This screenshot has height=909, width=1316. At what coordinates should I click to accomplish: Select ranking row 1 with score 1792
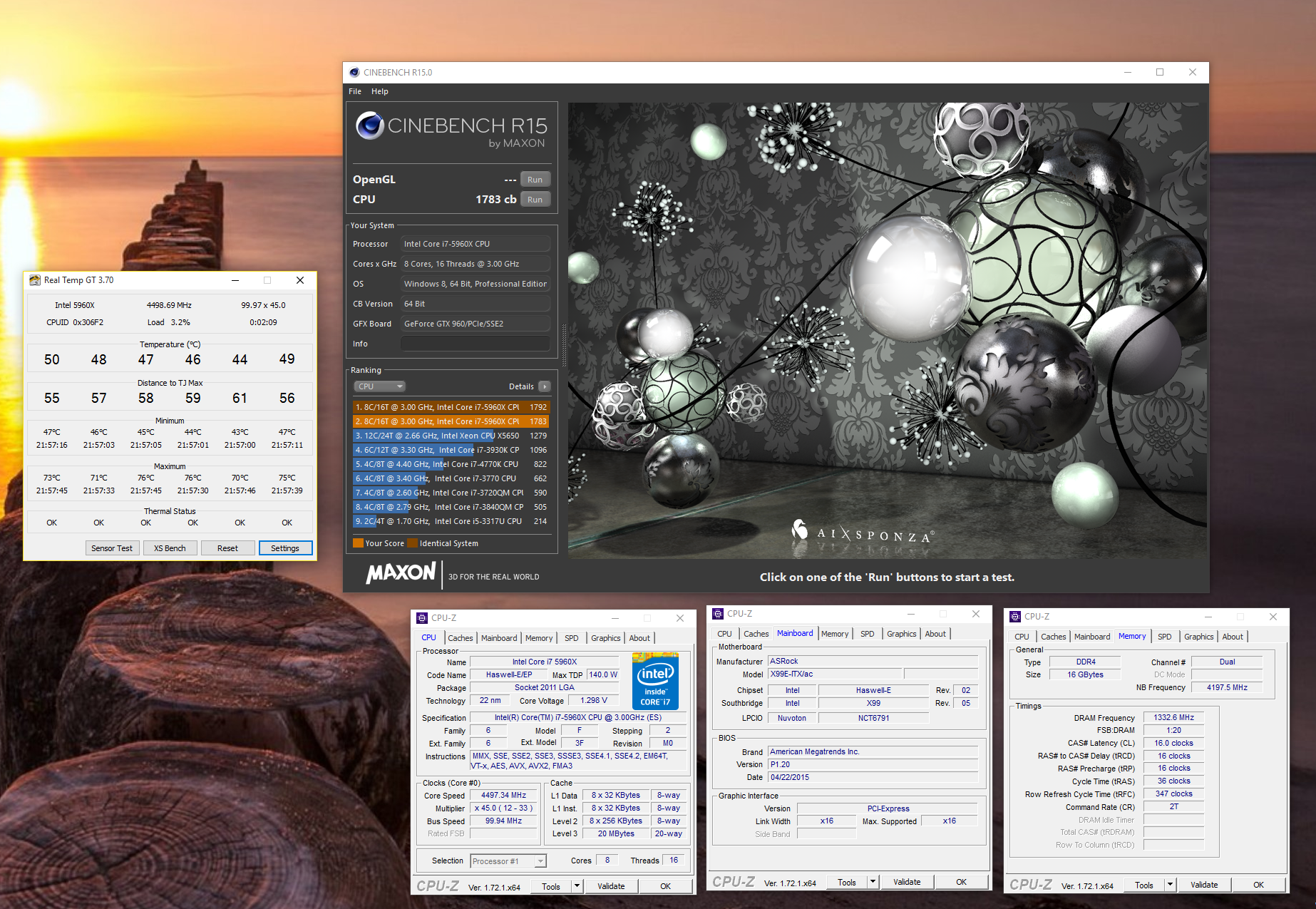(451, 407)
